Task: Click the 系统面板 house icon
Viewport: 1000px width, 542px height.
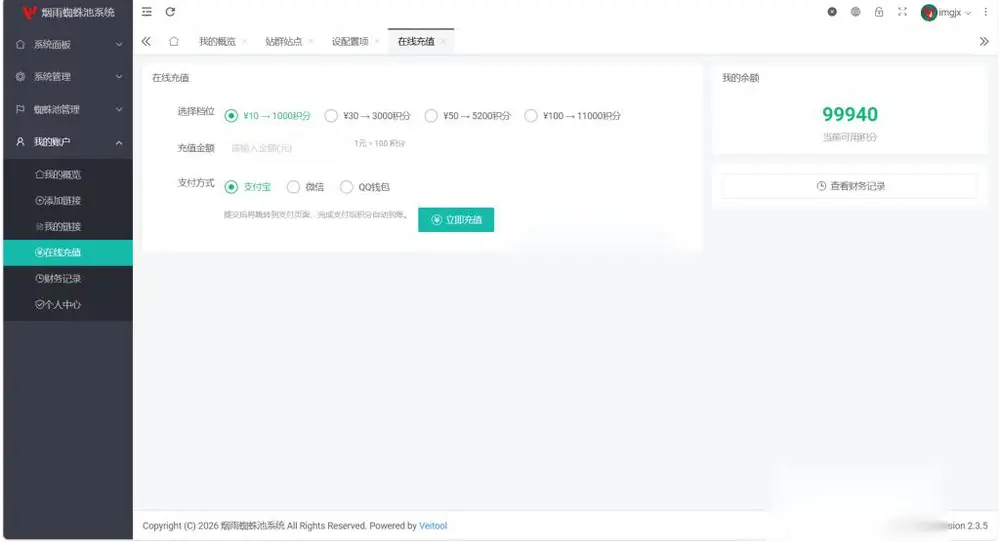Action: 20,45
